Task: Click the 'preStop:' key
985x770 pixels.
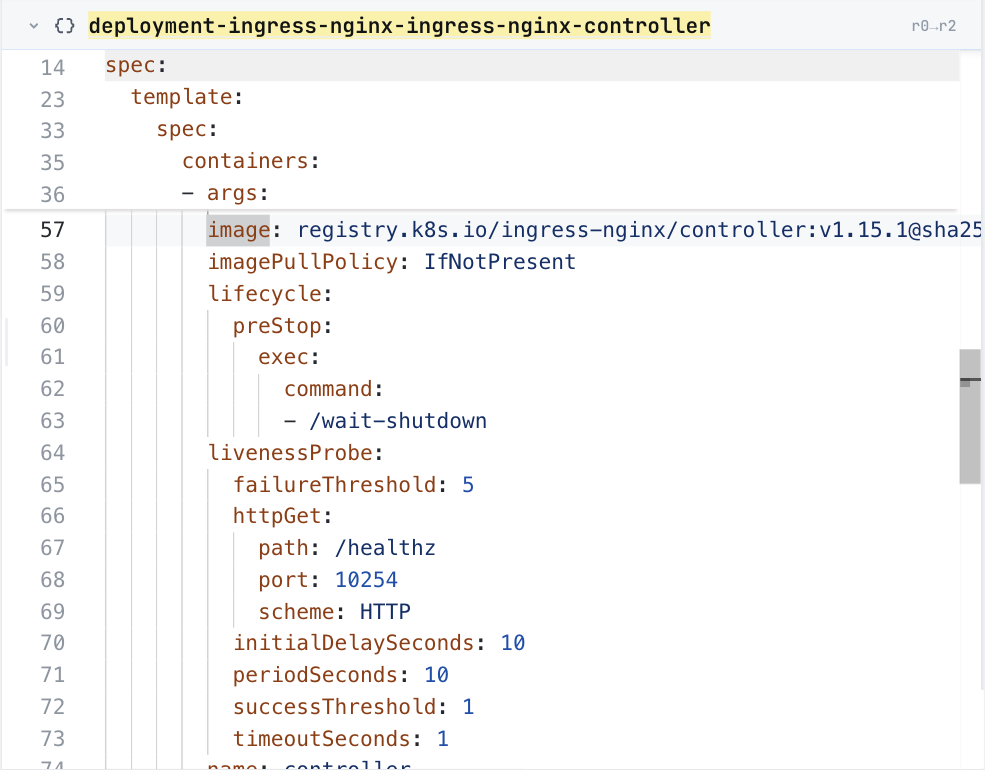Action: tap(282, 326)
